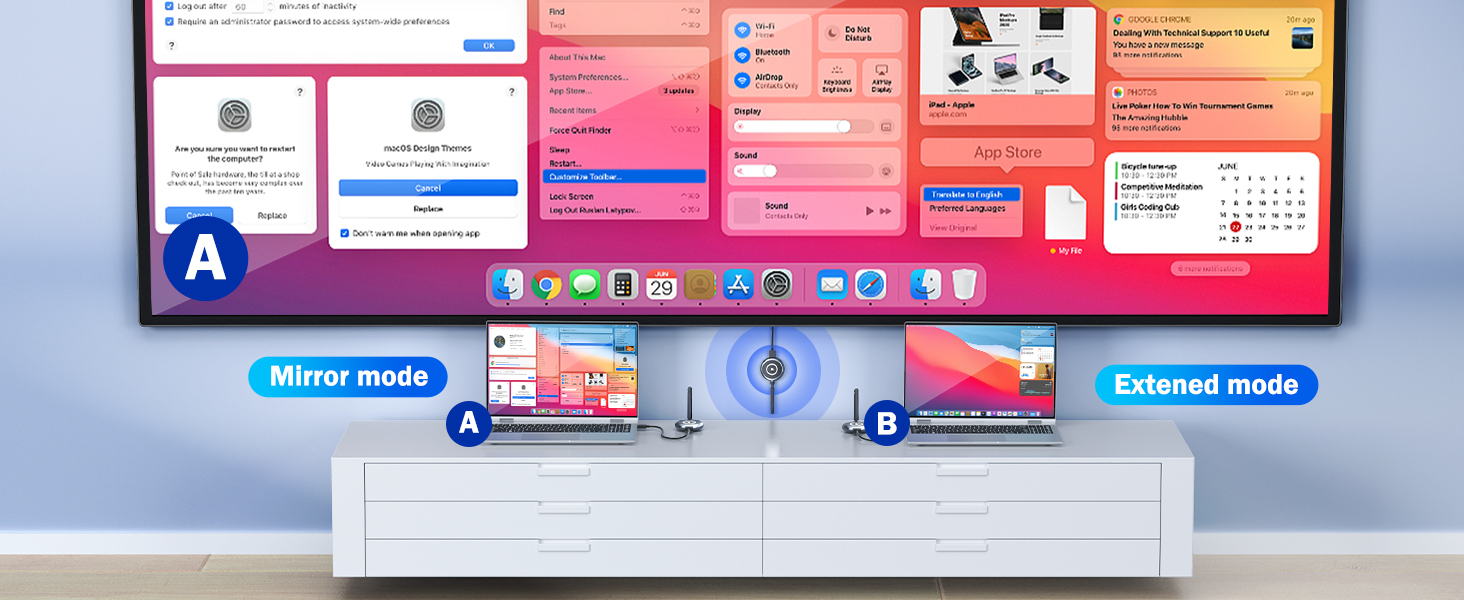Open the Calendar icon showing JUN 29
This screenshot has height=600, width=1464.
(661, 285)
